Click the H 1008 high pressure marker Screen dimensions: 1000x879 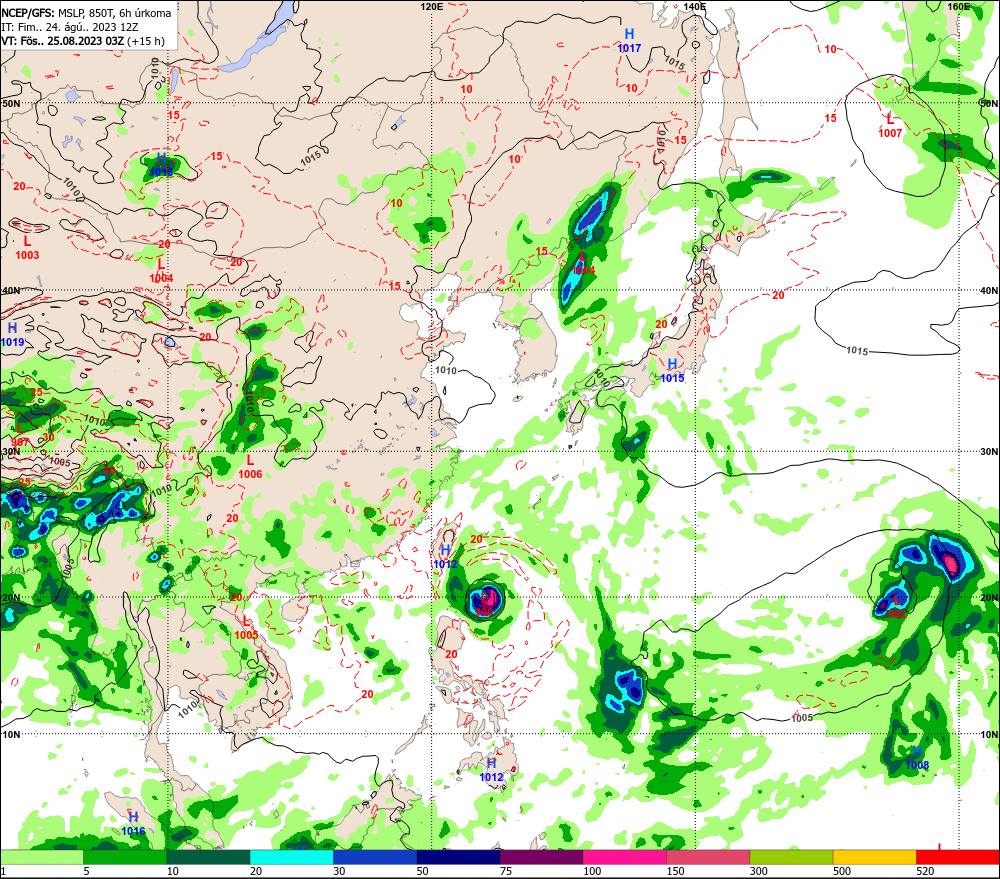(x=917, y=758)
